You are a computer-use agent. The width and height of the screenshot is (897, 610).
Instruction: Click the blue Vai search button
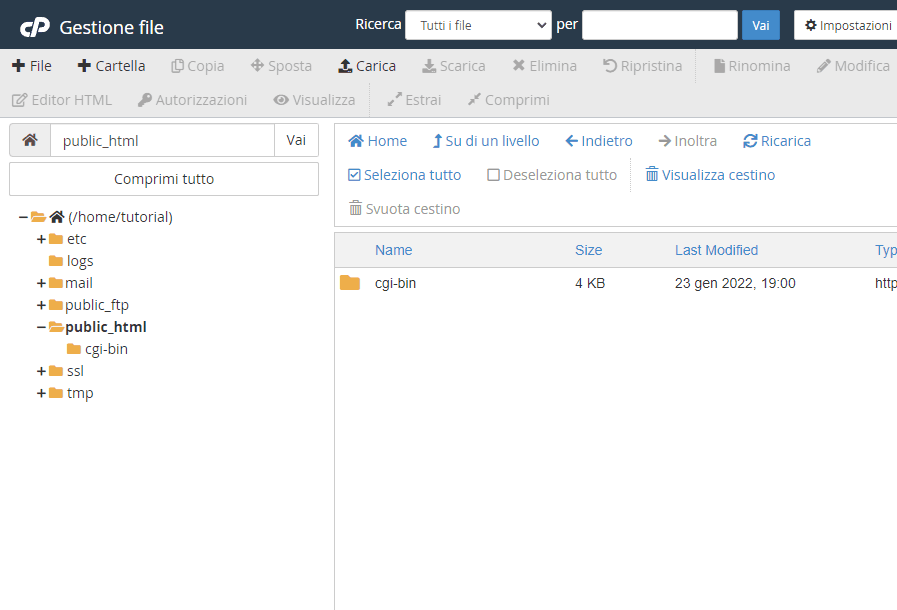pos(761,25)
